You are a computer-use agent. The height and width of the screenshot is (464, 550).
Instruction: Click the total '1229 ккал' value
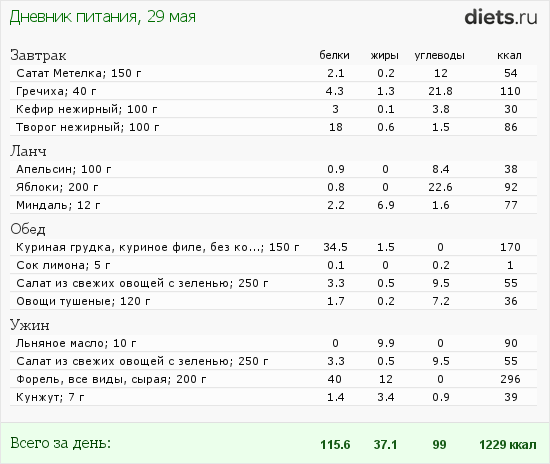508,445
